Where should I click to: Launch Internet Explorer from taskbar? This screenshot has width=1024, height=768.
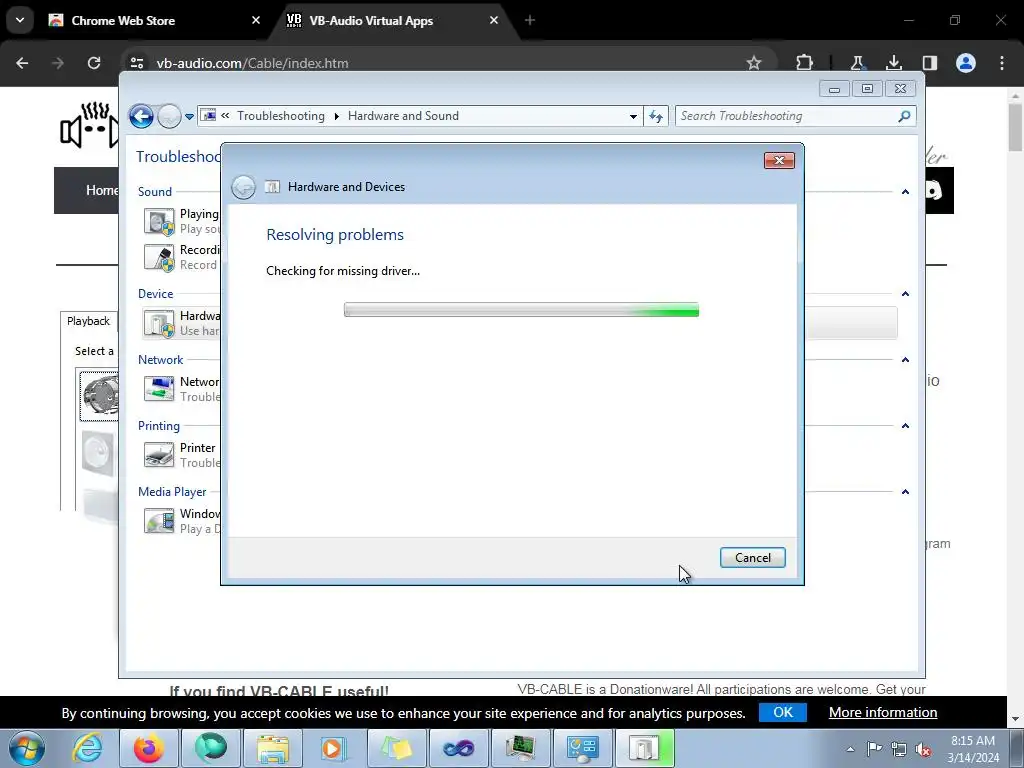click(x=87, y=748)
